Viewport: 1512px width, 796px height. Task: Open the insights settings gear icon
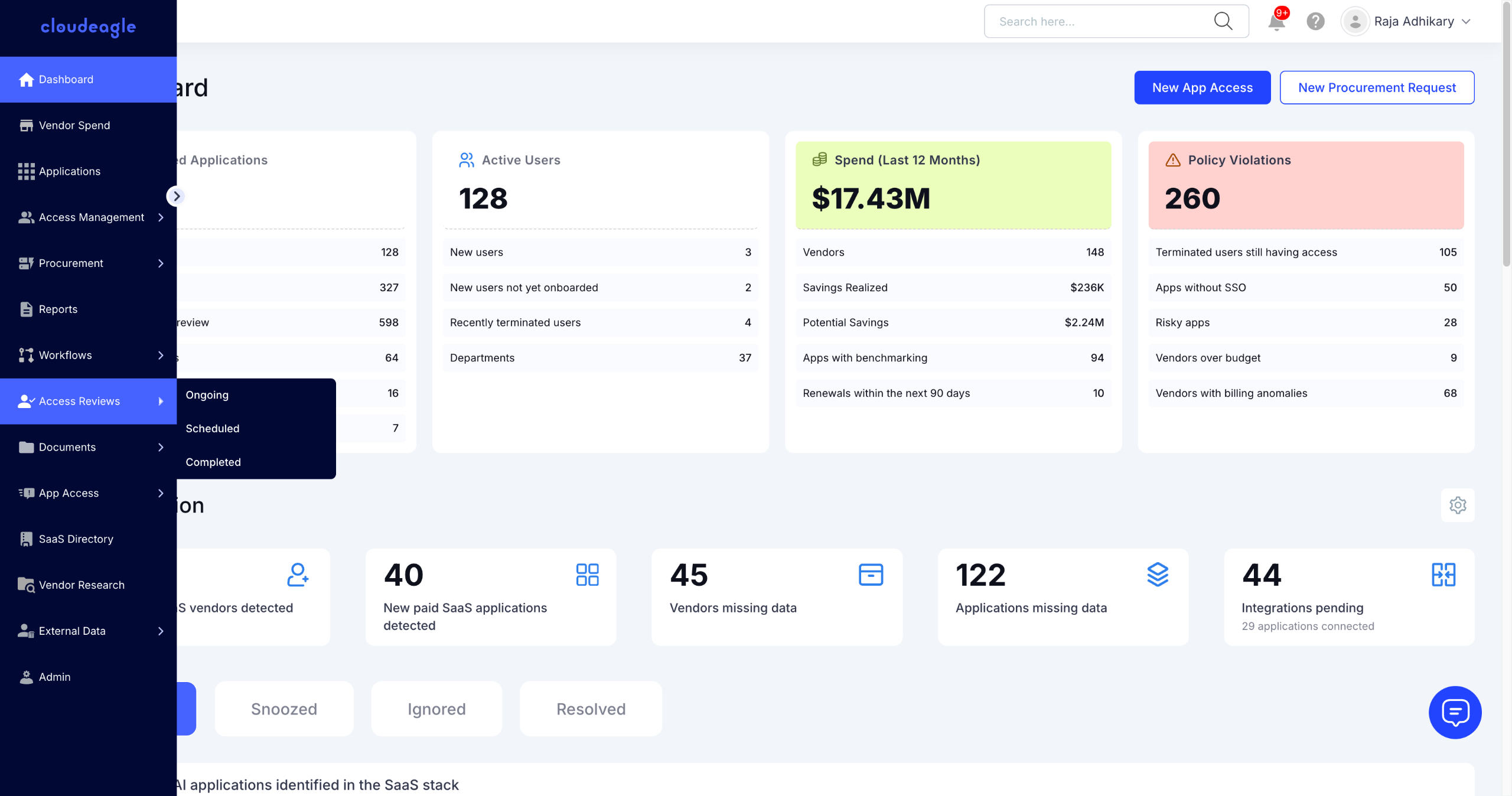pyautogui.click(x=1458, y=505)
